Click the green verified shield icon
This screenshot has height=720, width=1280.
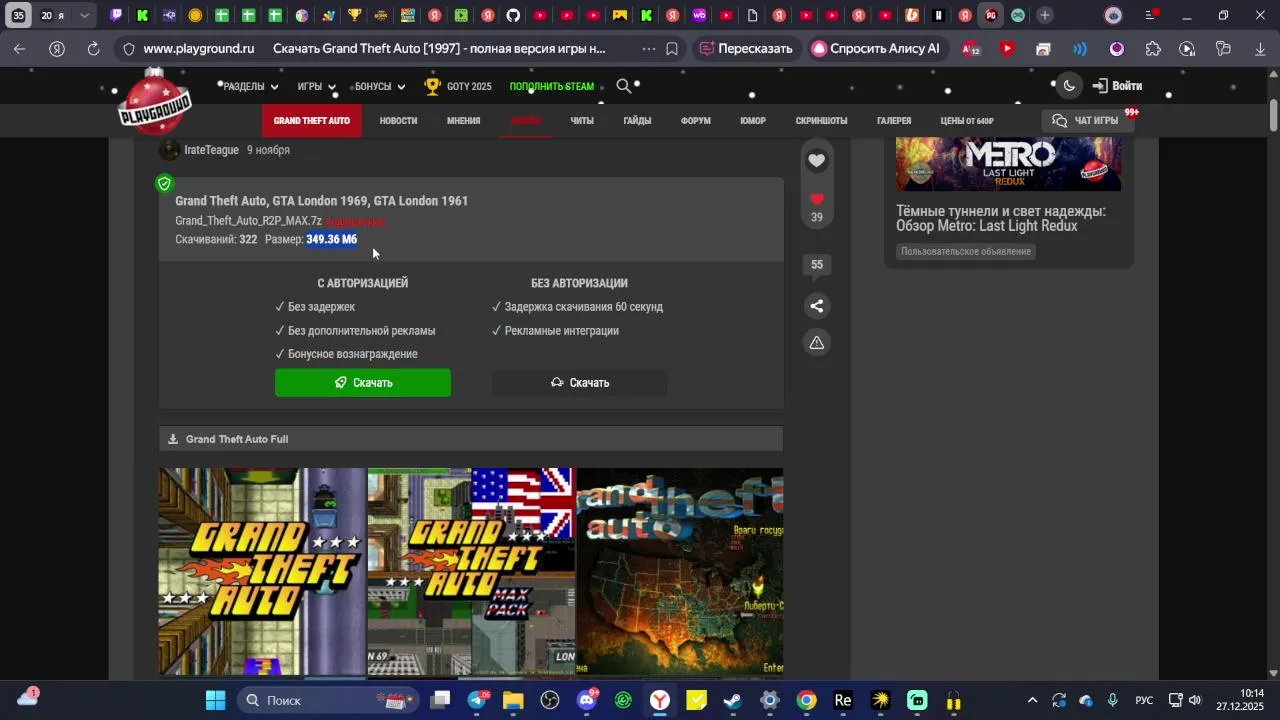click(x=165, y=183)
